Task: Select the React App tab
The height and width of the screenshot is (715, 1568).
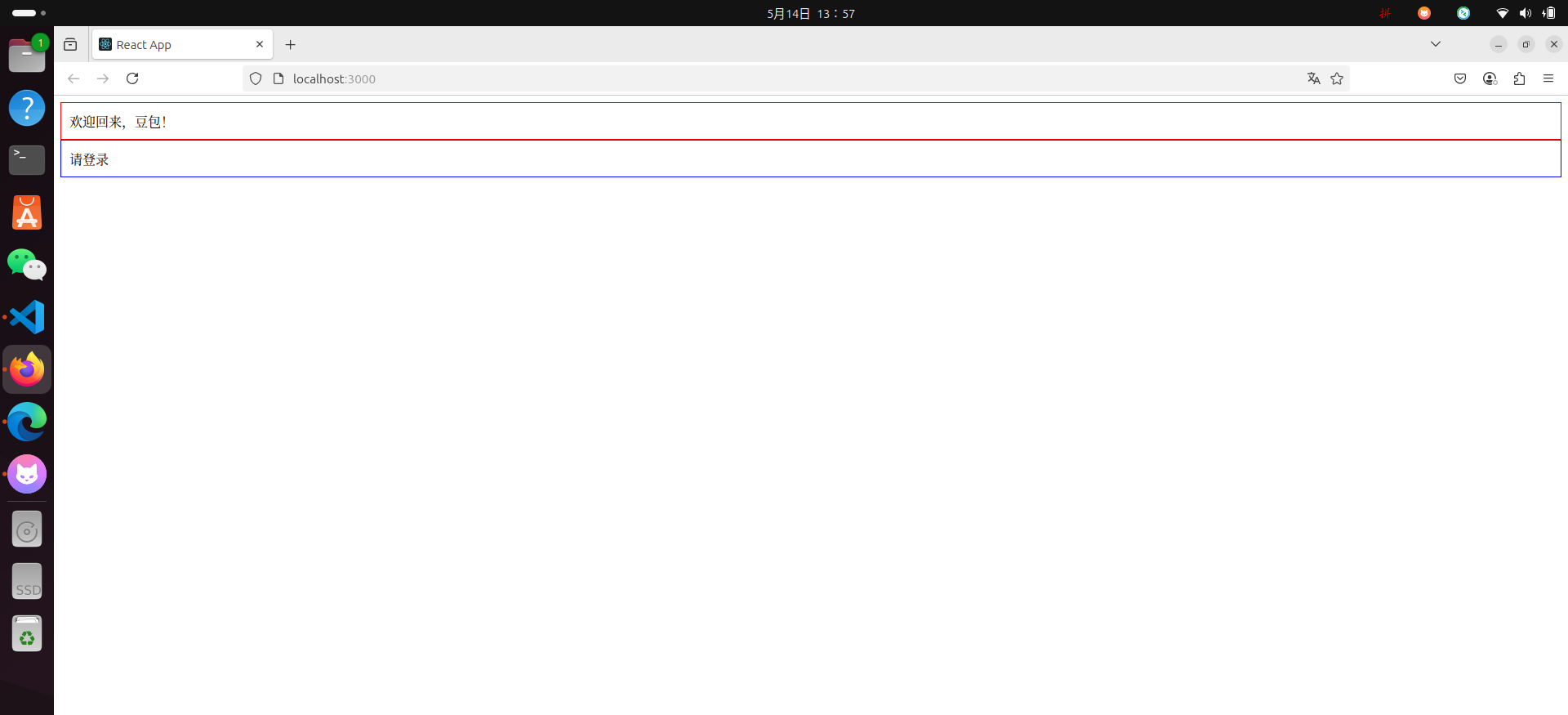Action: point(182,45)
